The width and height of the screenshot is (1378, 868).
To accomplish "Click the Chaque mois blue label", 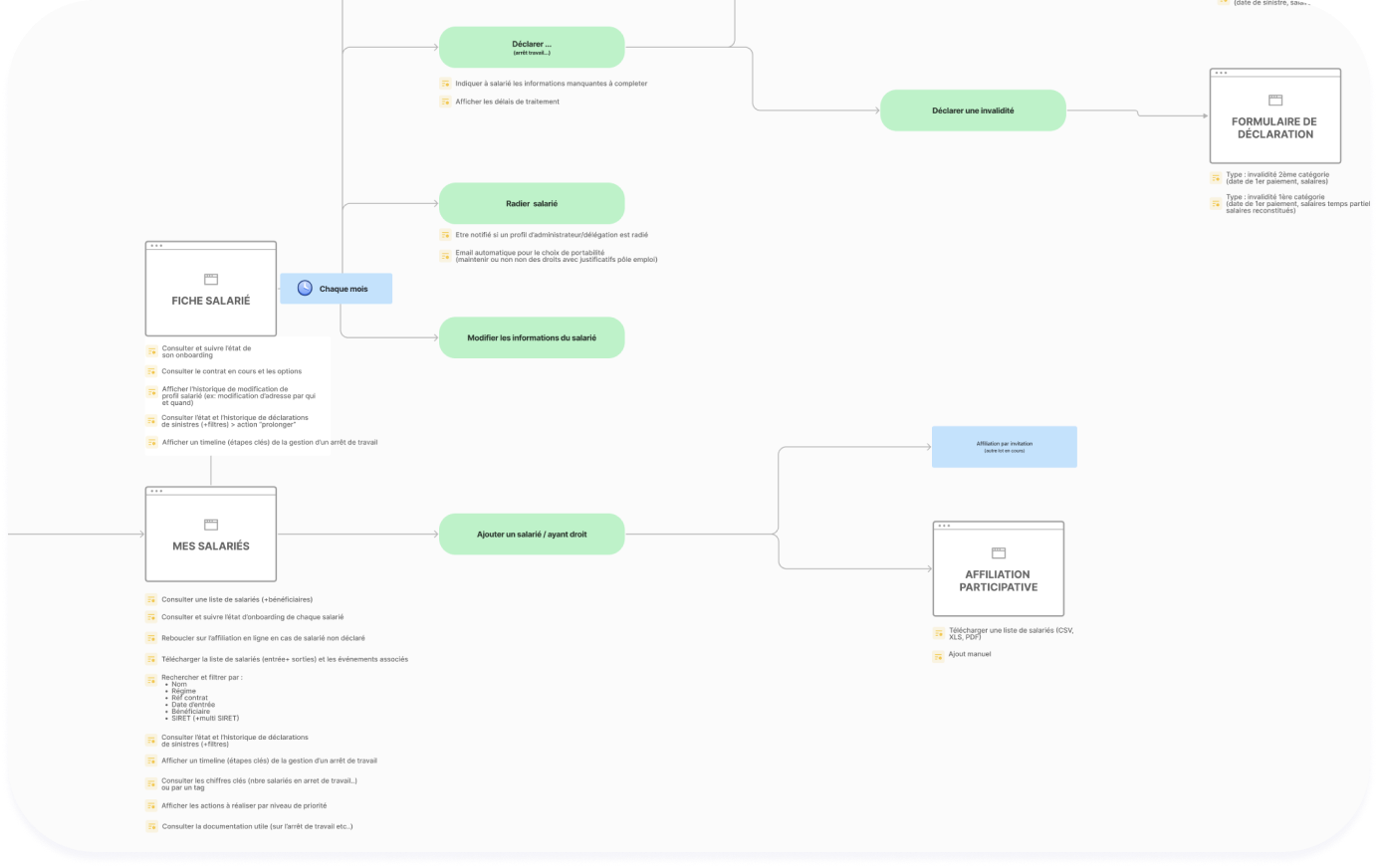I will [x=344, y=289].
